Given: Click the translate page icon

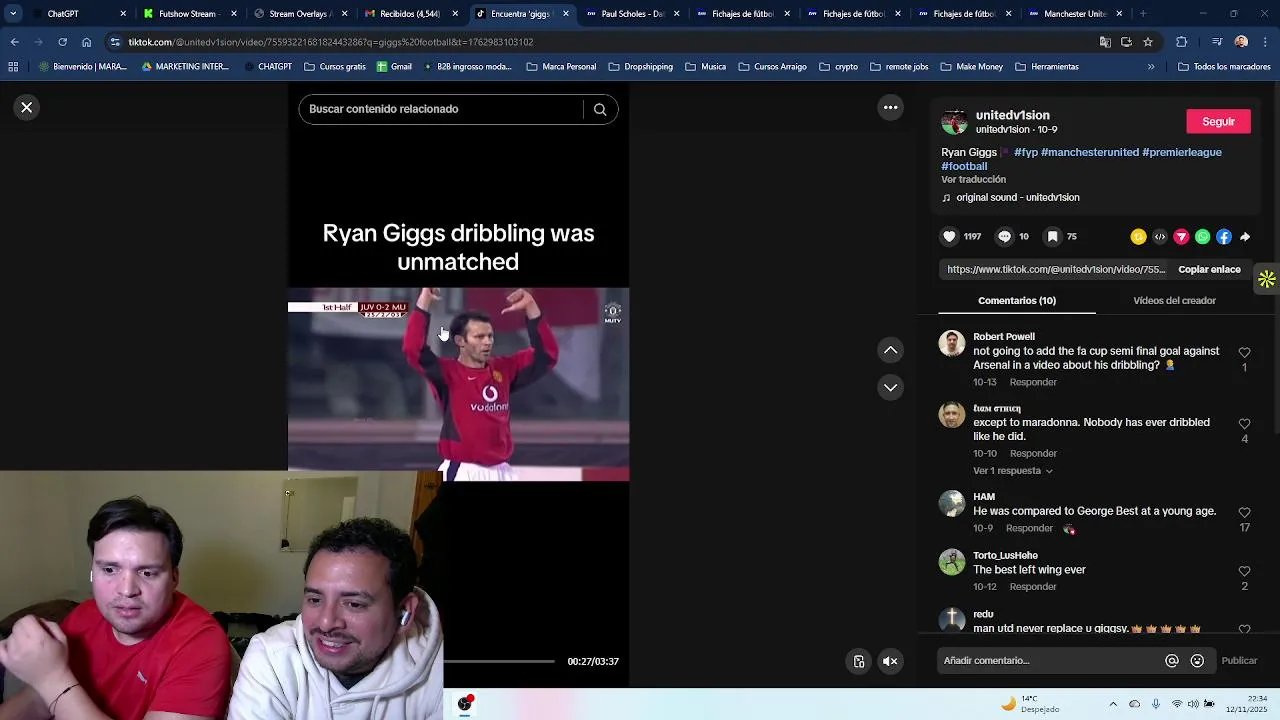Looking at the screenshot, I should click(1105, 42).
